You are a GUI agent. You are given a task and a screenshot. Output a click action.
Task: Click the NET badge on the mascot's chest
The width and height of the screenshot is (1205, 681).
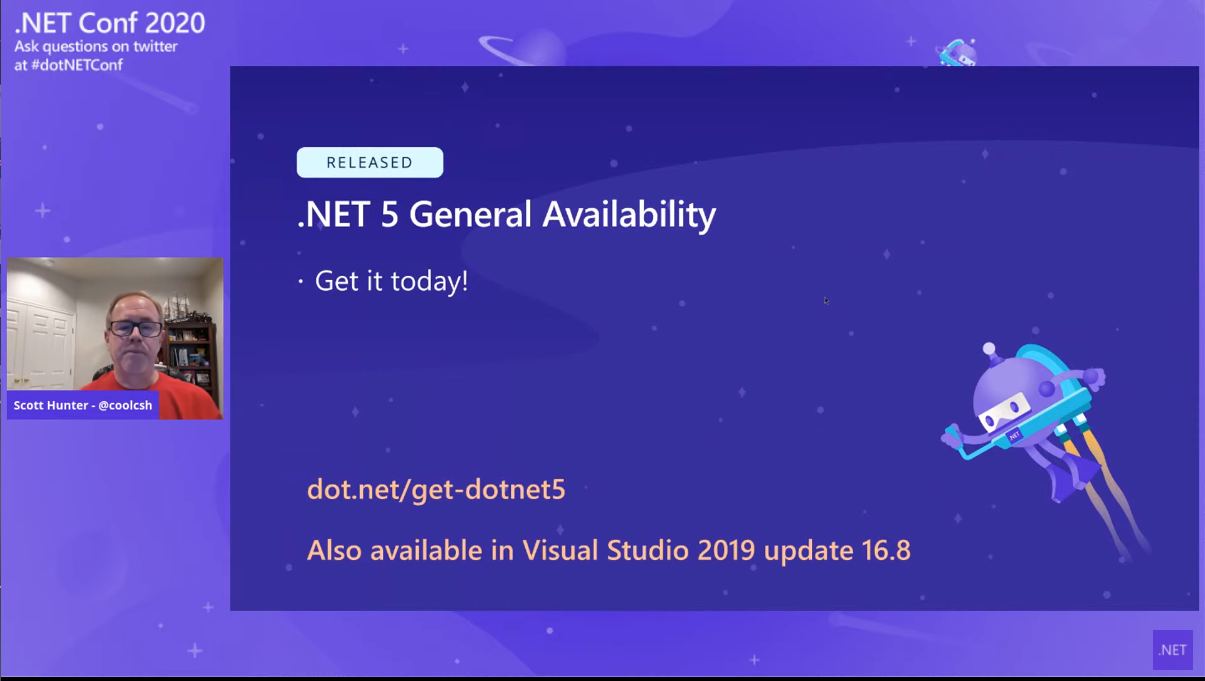coord(1014,435)
